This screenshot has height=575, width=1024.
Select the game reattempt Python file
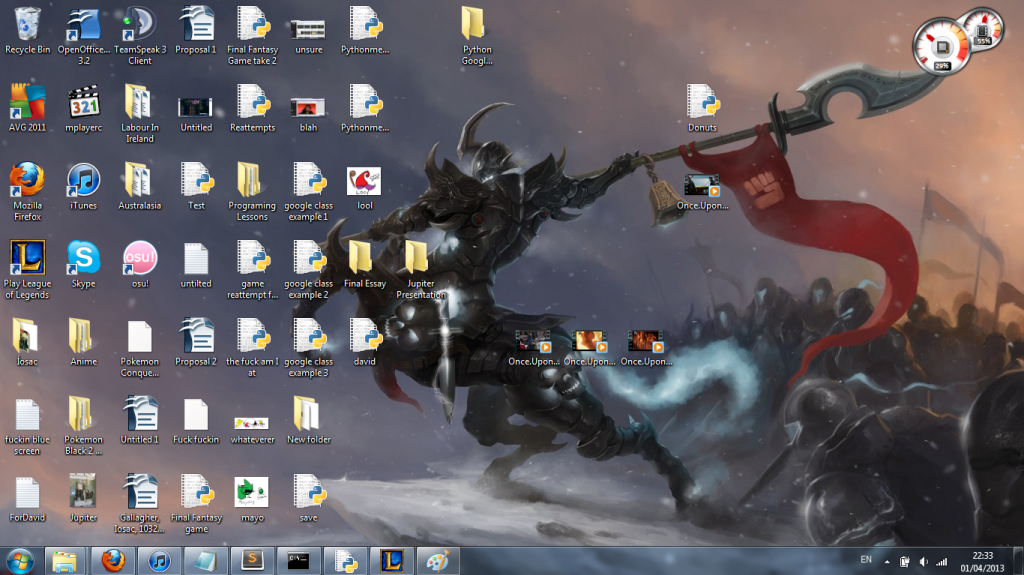point(253,257)
